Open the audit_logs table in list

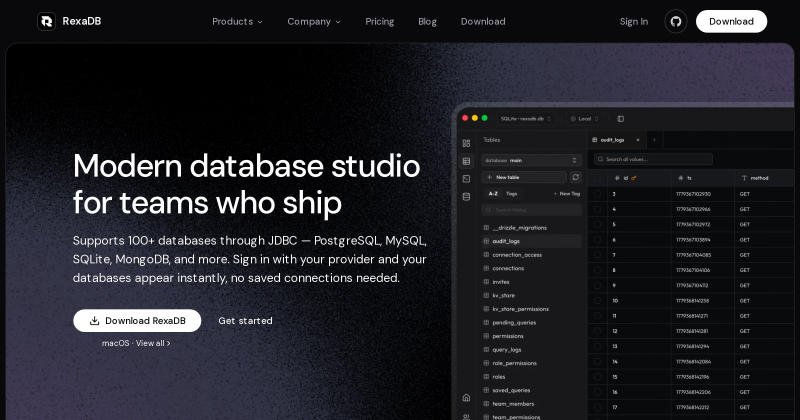coord(532,241)
